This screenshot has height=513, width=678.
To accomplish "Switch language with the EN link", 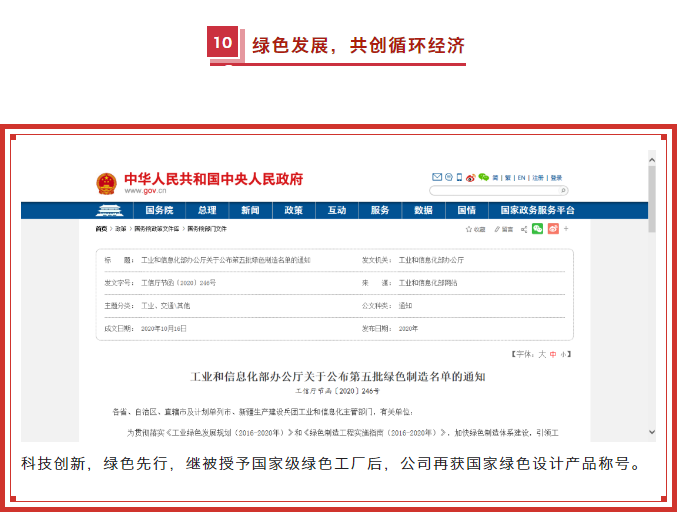I will click(521, 178).
